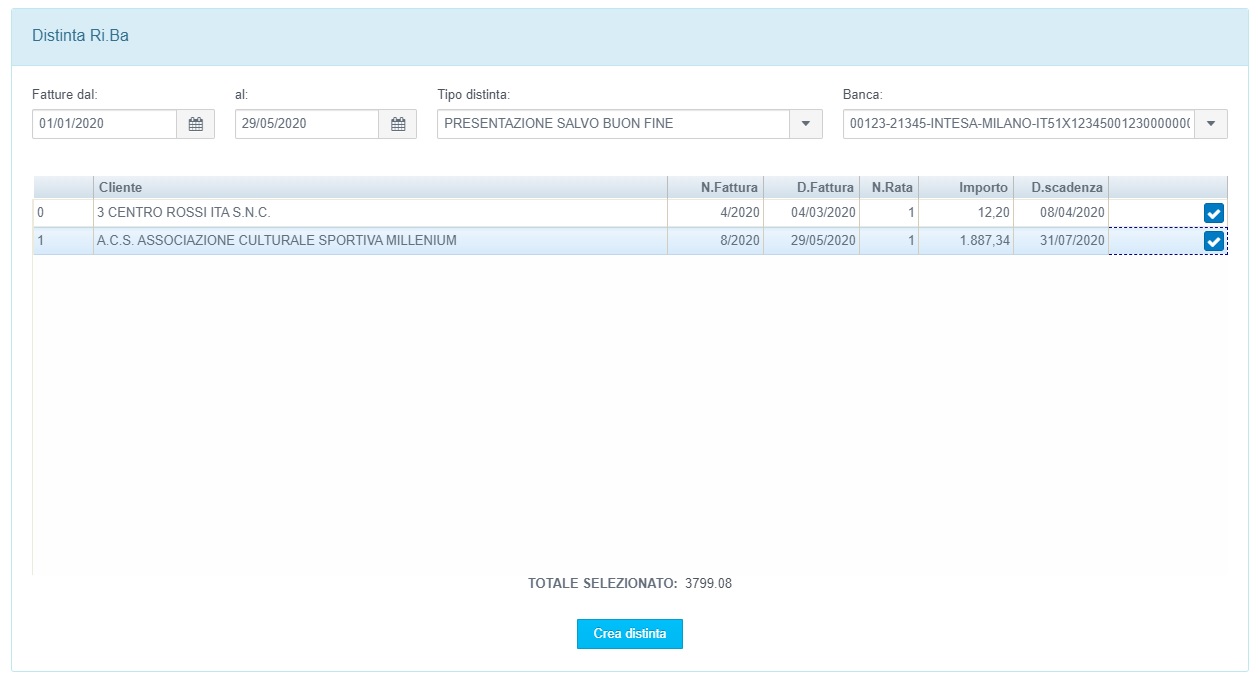Open calendar picker for 'Fatture dal' date
1258x683 pixels.
196,124
